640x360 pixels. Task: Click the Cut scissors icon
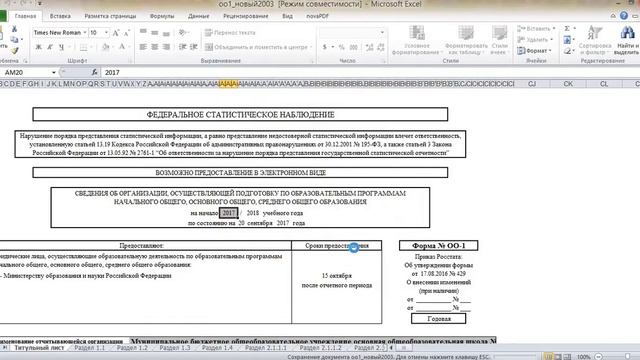pyautogui.click(x=14, y=29)
